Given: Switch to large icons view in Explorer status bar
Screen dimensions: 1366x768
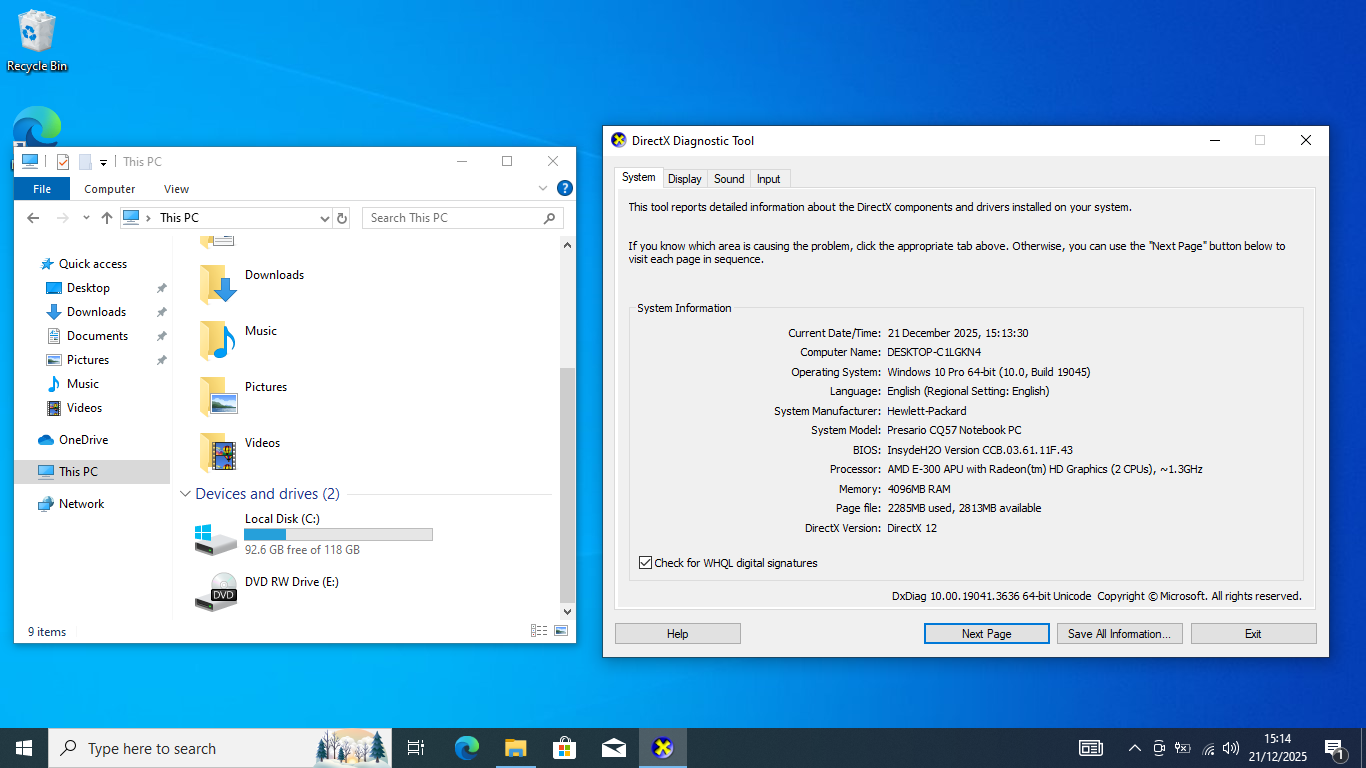Looking at the screenshot, I should pyautogui.click(x=561, y=631).
